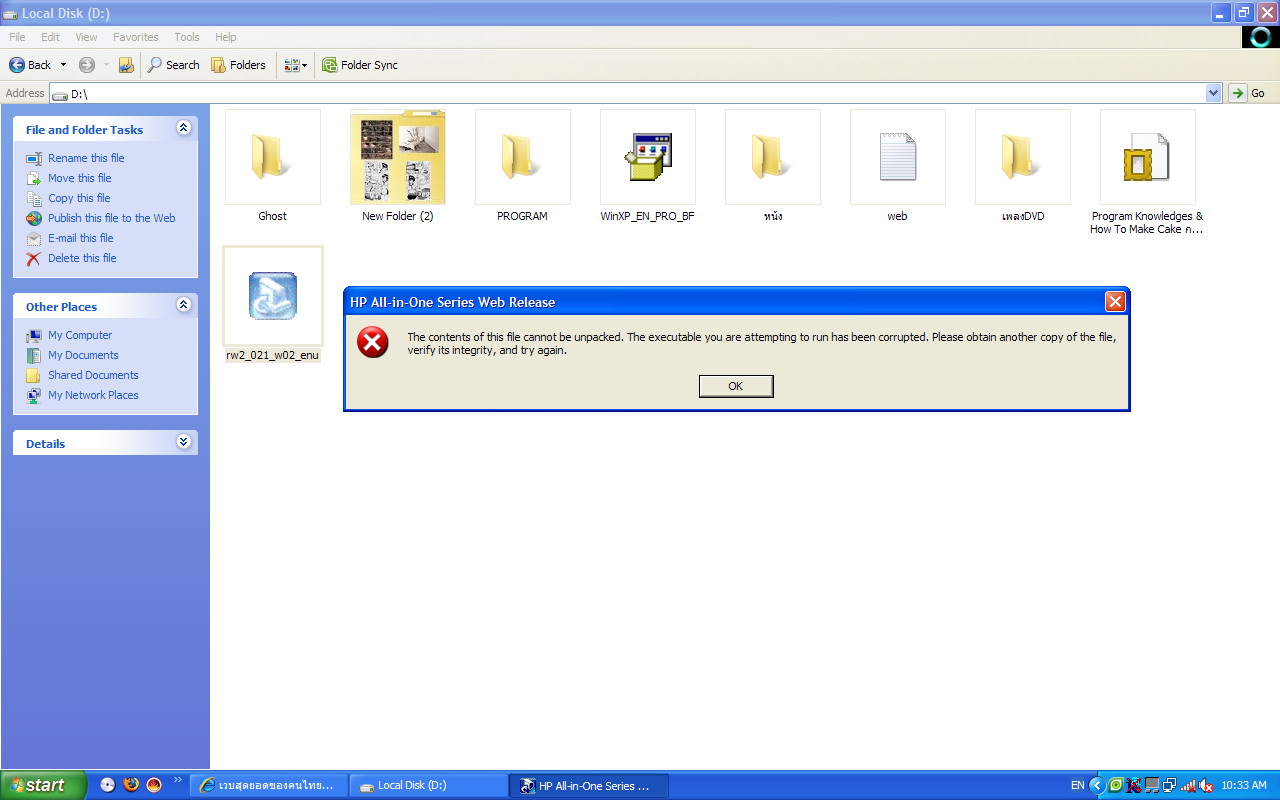Launch Firefox from Quick Launch
This screenshot has height=800, width=1280.
131,785
